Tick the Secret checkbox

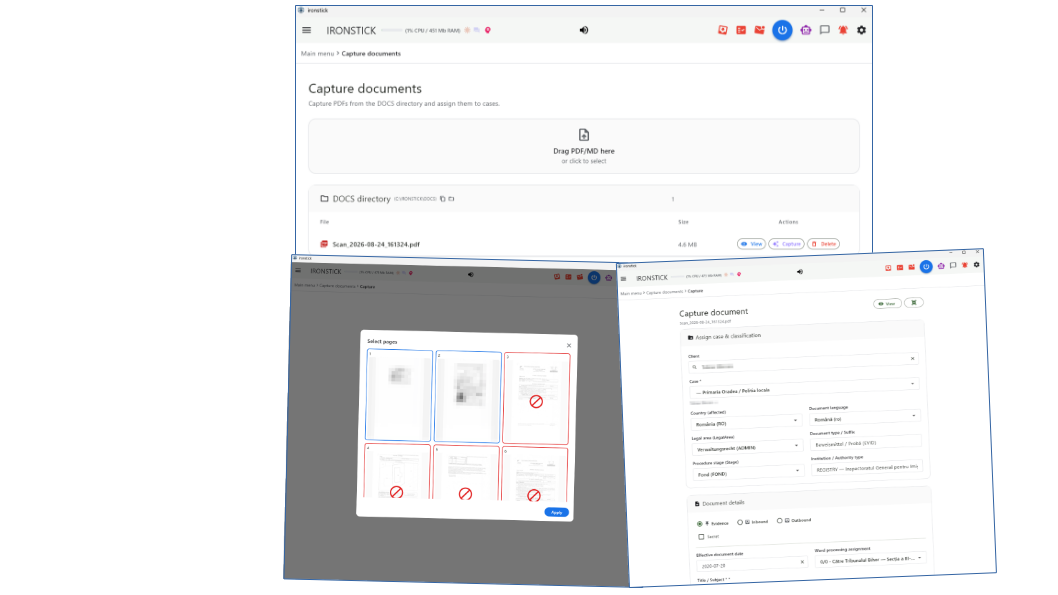(701, 537)
